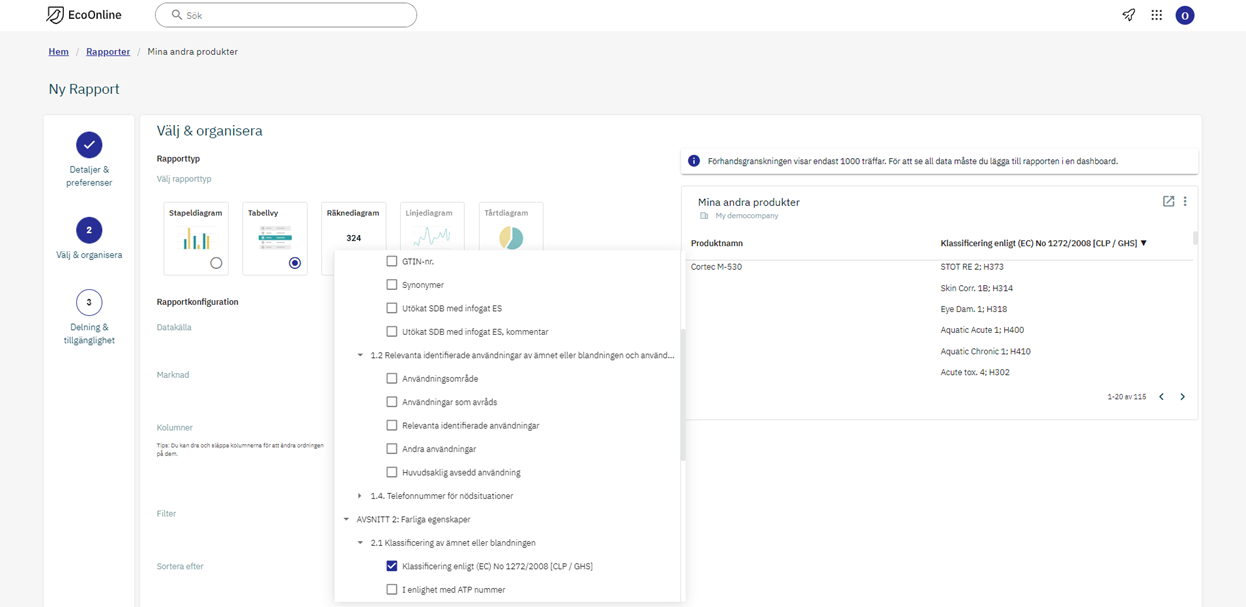Open the preview card options menu
This screenshot has width=1246, height=607.
(1185, 201)
